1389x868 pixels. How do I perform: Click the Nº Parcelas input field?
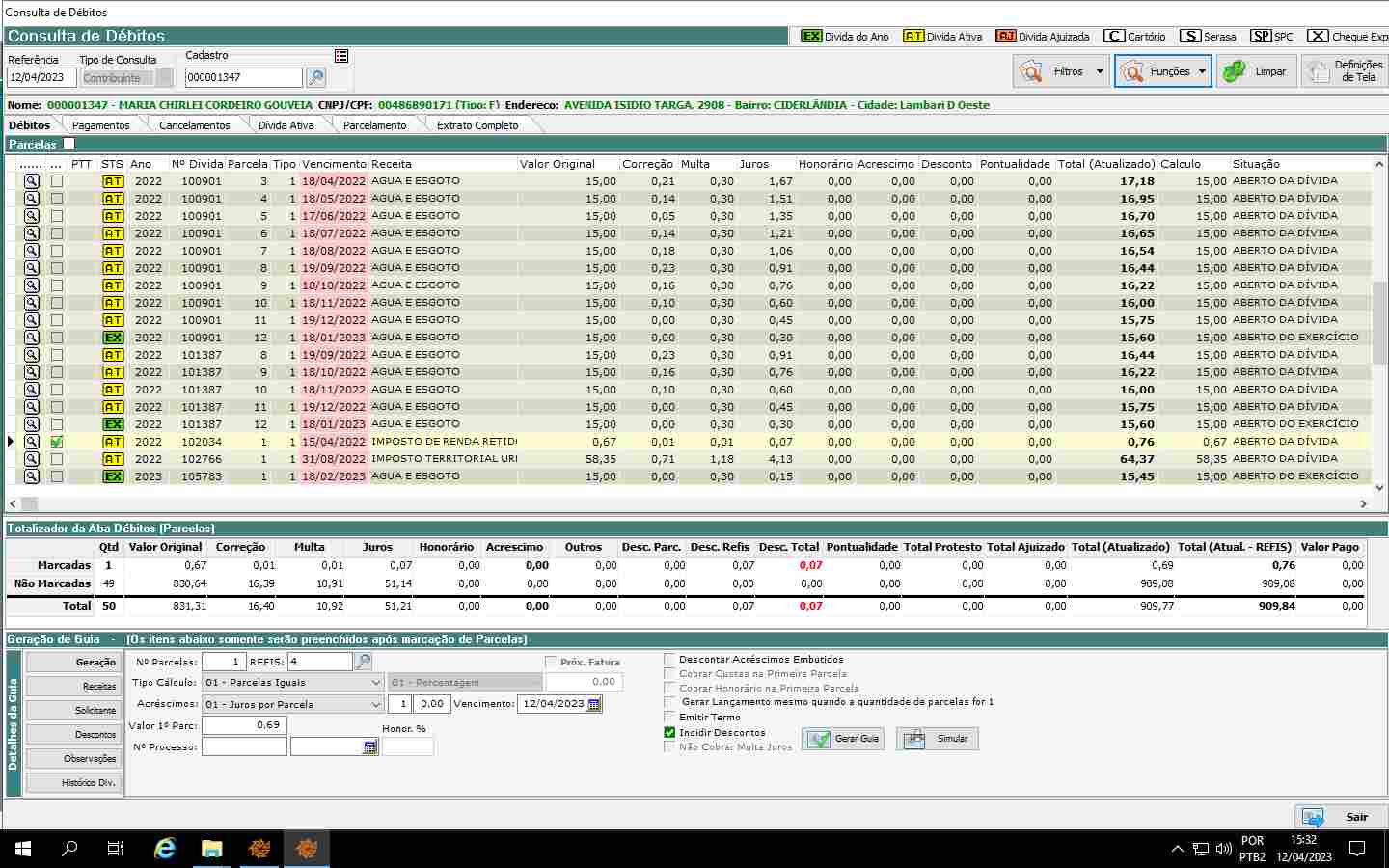click(224, 662)
